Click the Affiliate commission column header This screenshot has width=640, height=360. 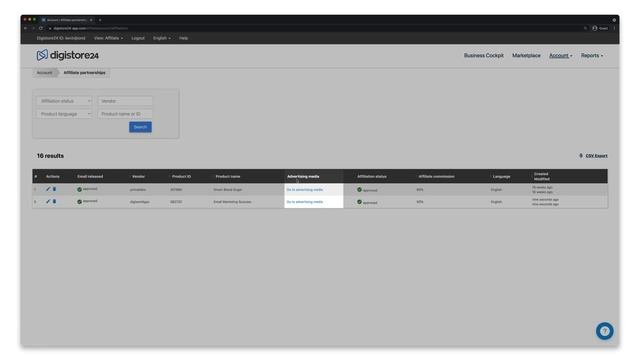pyautogui.click(x=436, y=176)
